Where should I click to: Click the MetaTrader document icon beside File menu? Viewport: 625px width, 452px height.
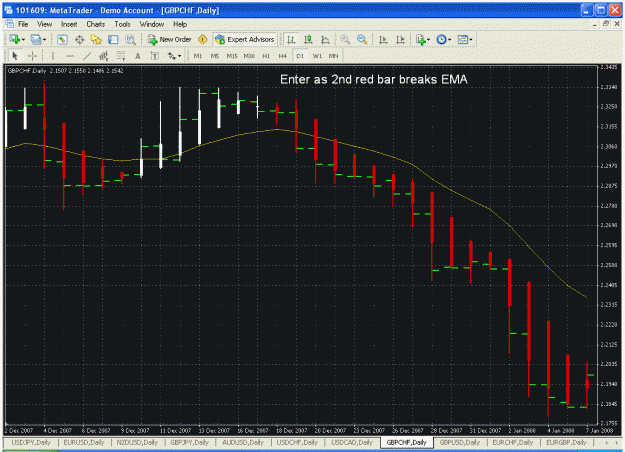pos(10,24)
